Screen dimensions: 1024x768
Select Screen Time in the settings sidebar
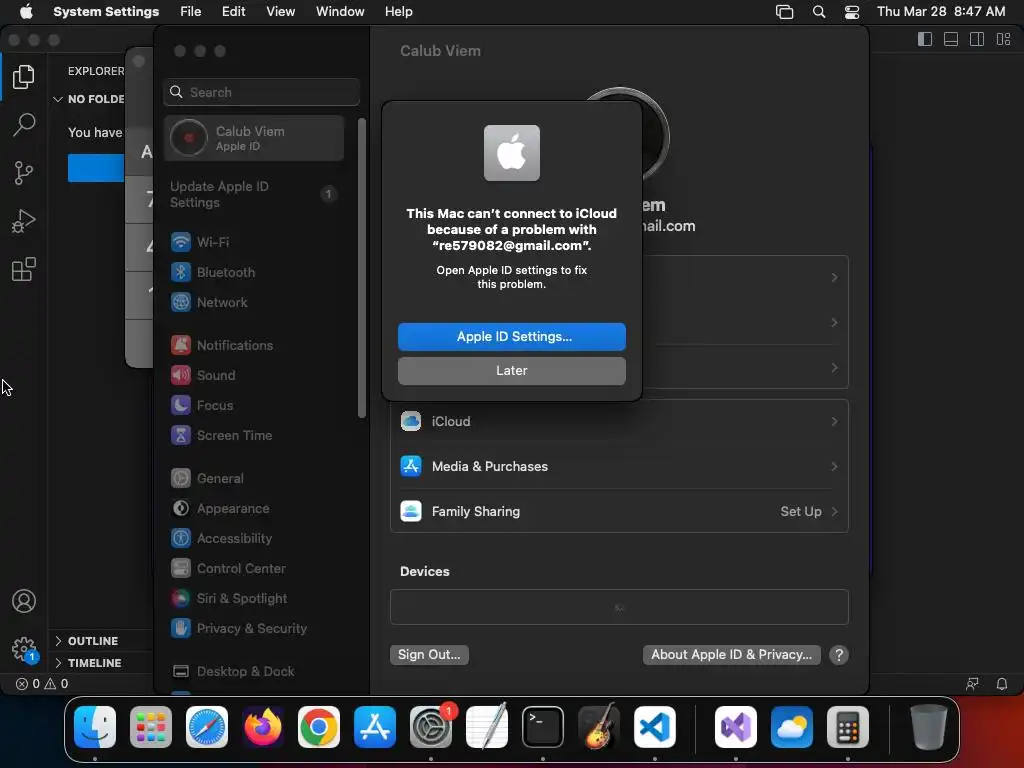coord(254,436)
